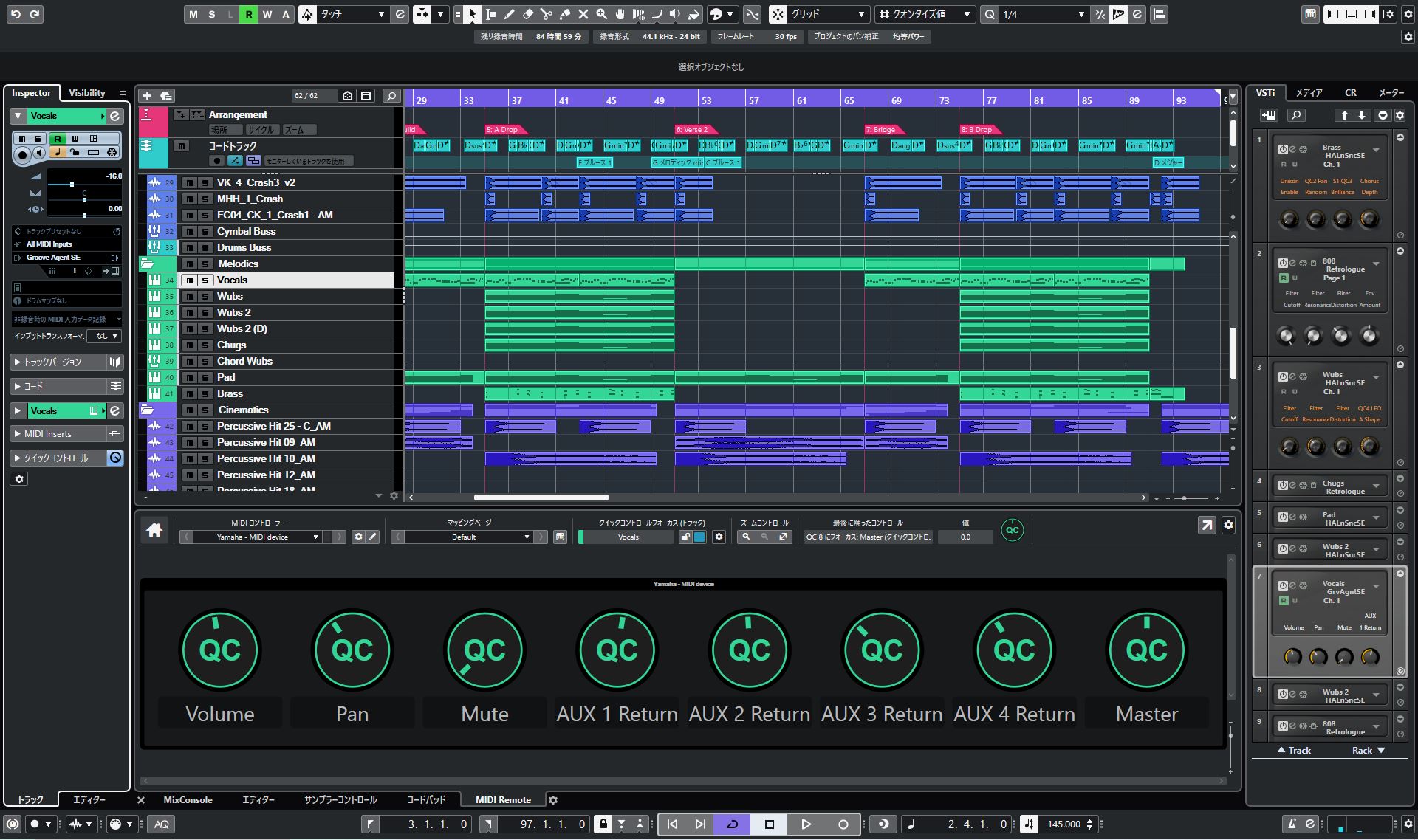
Task: Switch to the Visibility tab
Action: pos(86,92)
